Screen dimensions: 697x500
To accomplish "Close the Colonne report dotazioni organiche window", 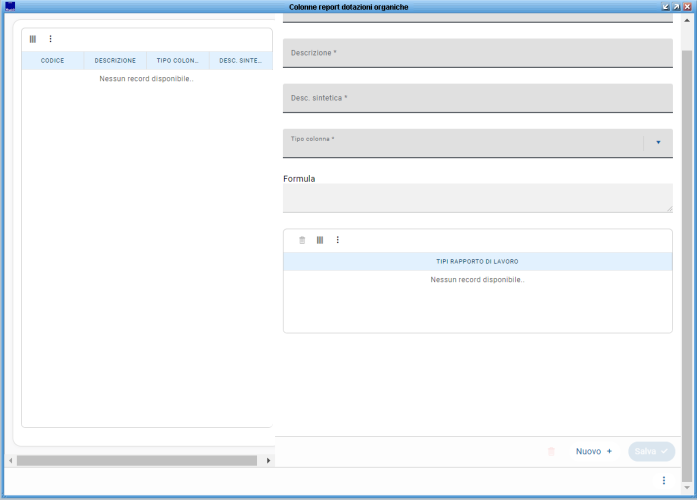I will pos(687,7).
